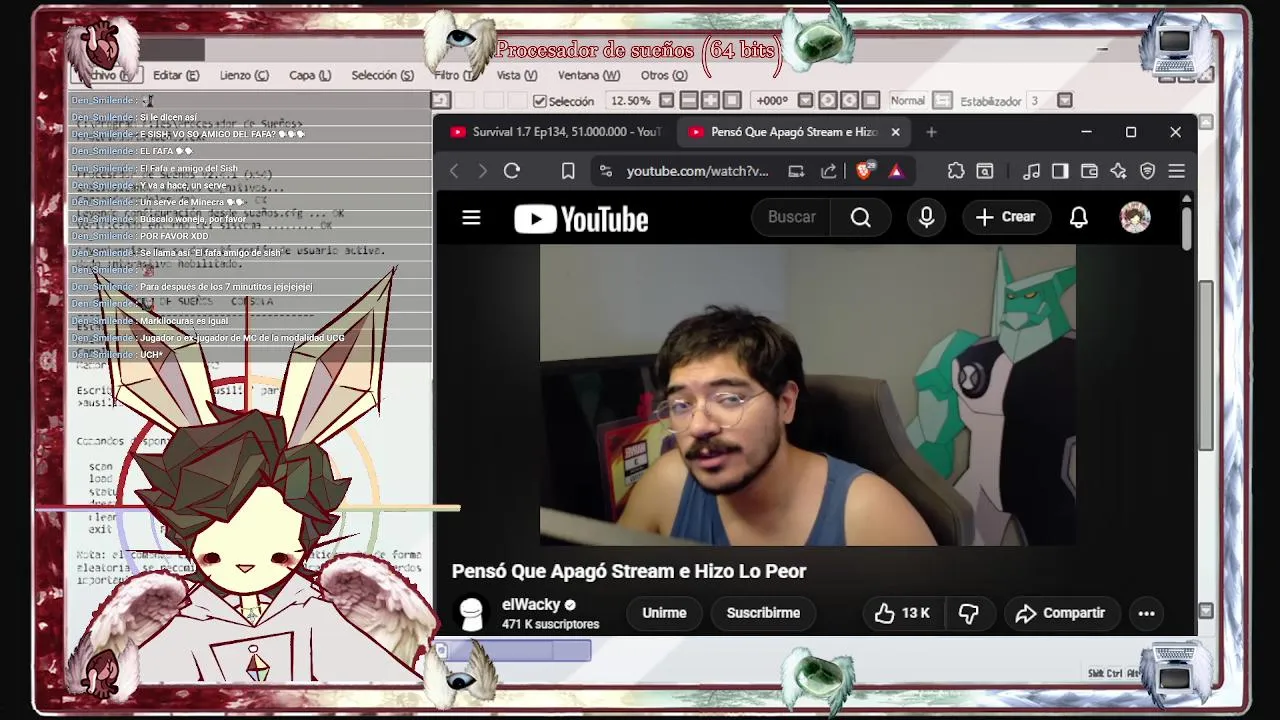Viewport: 1280px width, 720px height.
Task: Open the Otros (O) menu
Action: (664, 75)
